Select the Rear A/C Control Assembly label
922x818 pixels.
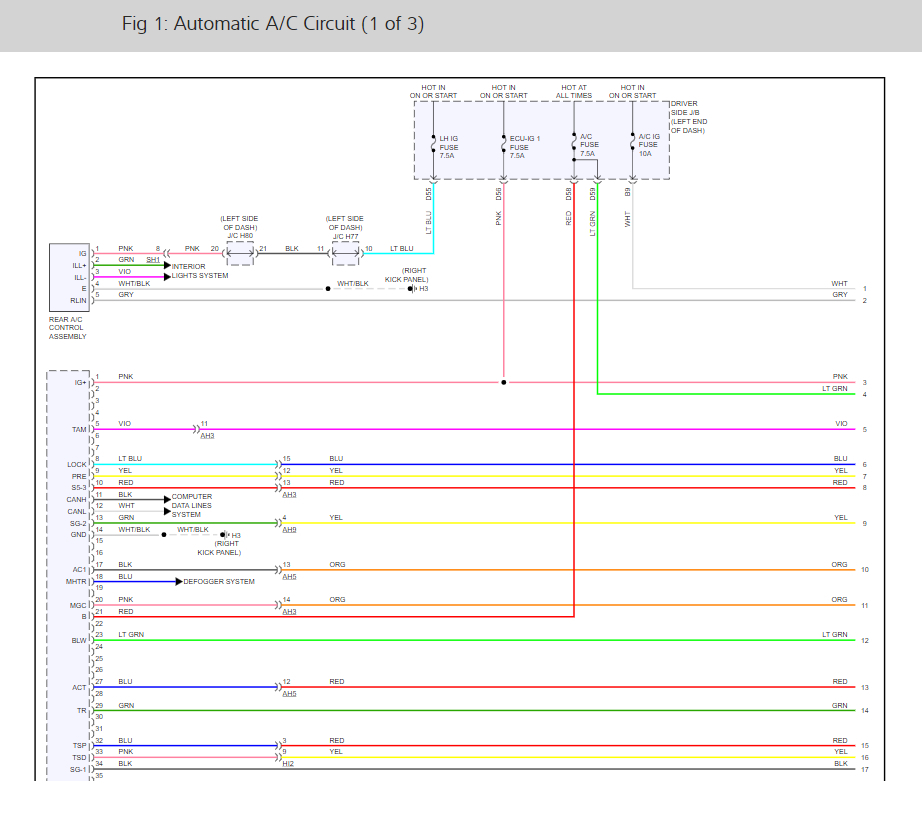pos(67,328)
